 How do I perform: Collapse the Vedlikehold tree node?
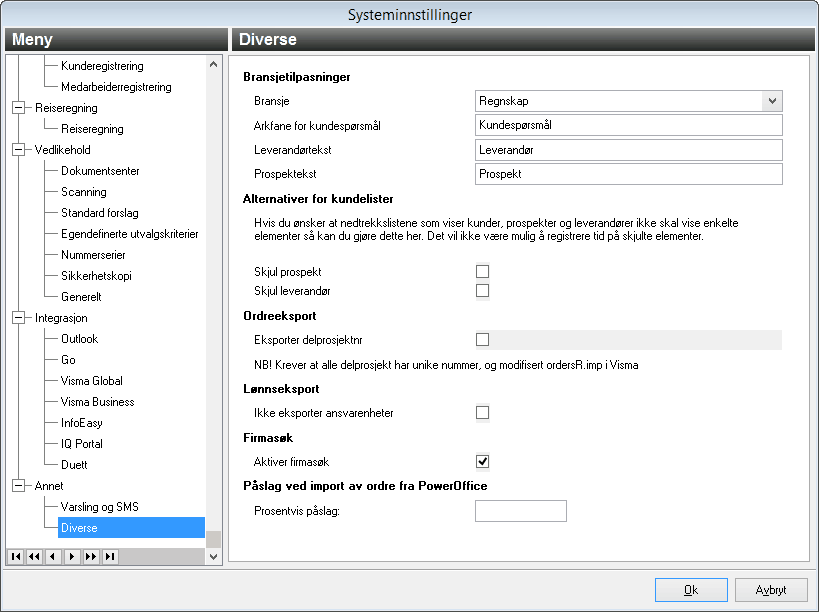(18, 150)
